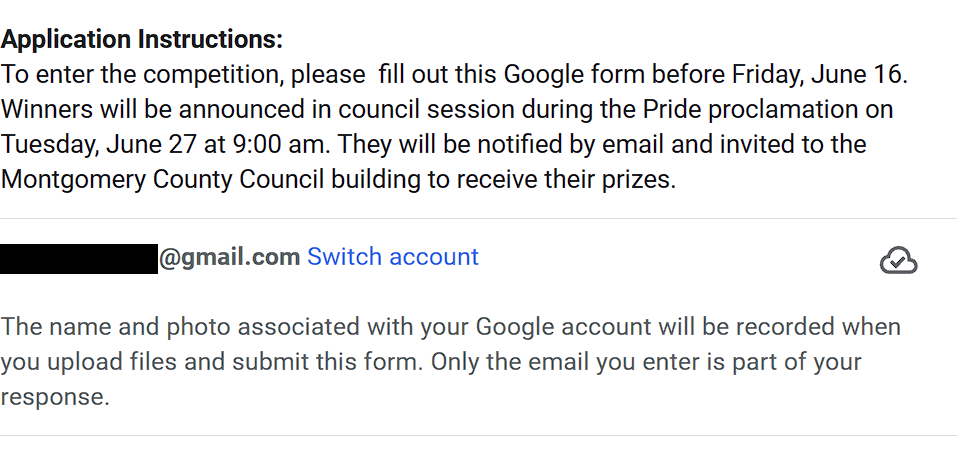This screenshot has width=957, height=453.
Task: Click 'To enter the competition' opening text
Action: click(x=142, y=74)
